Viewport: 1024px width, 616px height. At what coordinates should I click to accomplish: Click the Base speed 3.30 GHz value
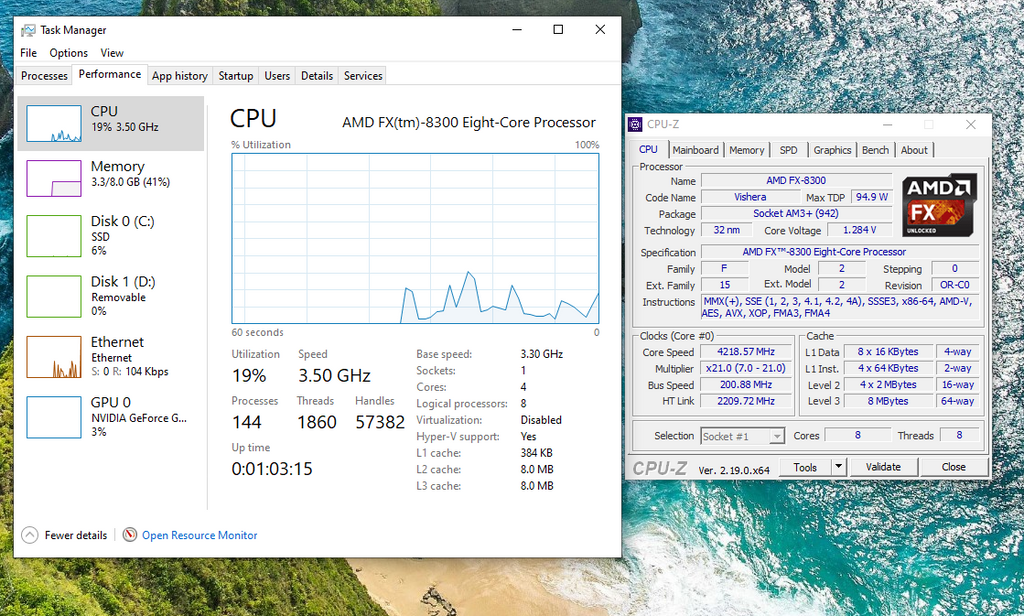(x=541, y=354)
